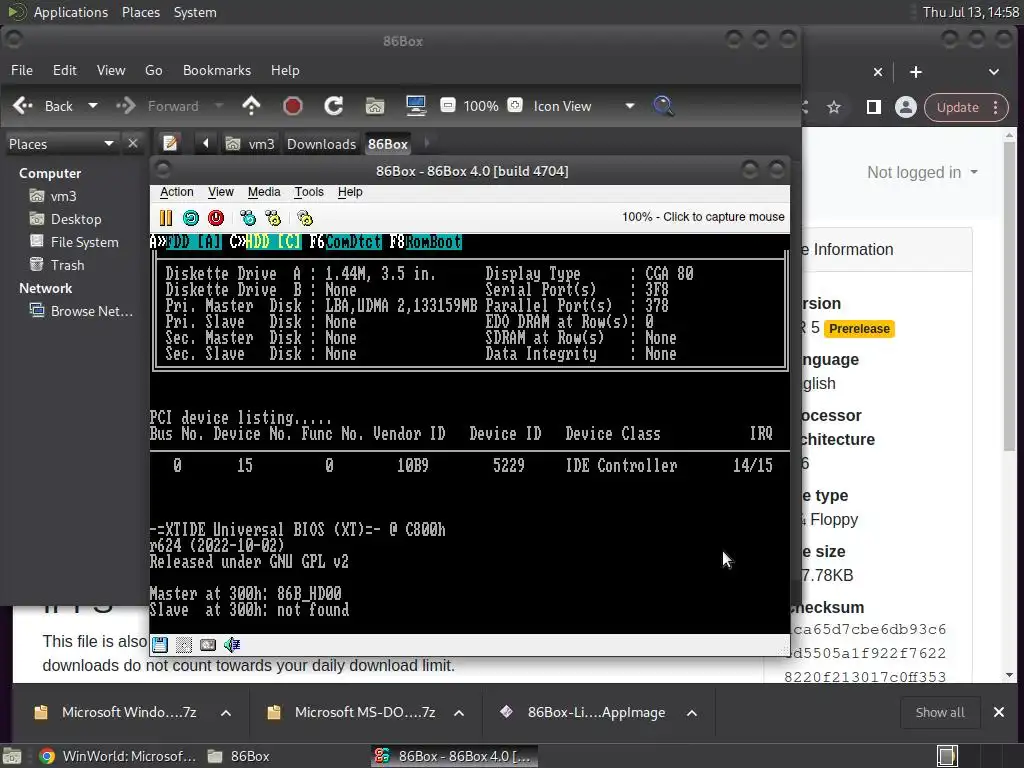1024x768 pixels.
Task: Go up to the parent folder
Action: pos(251,106)
